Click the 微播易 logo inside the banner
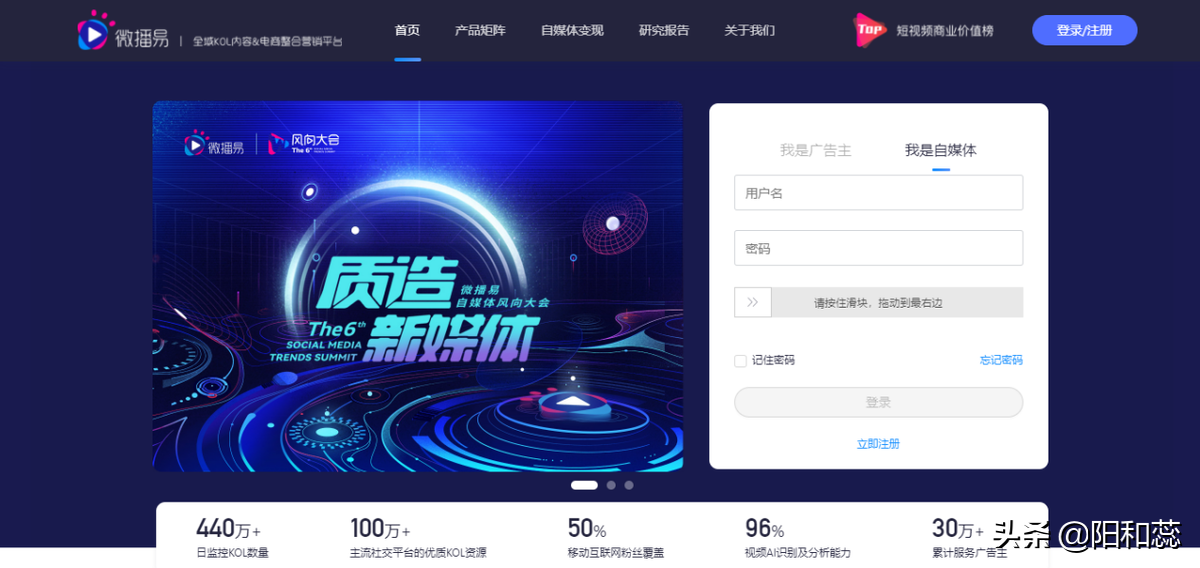Viewport: 1200px width, 568px height. 214,146
